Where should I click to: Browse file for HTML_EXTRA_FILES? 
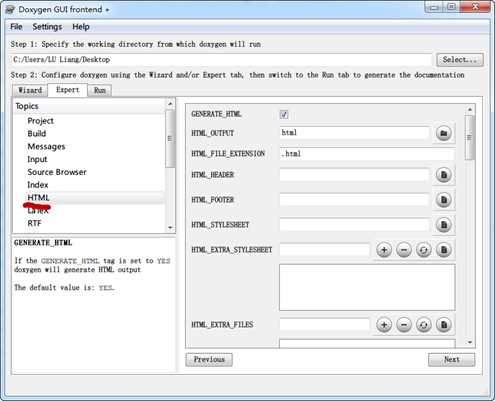click(x=443, y=324)
